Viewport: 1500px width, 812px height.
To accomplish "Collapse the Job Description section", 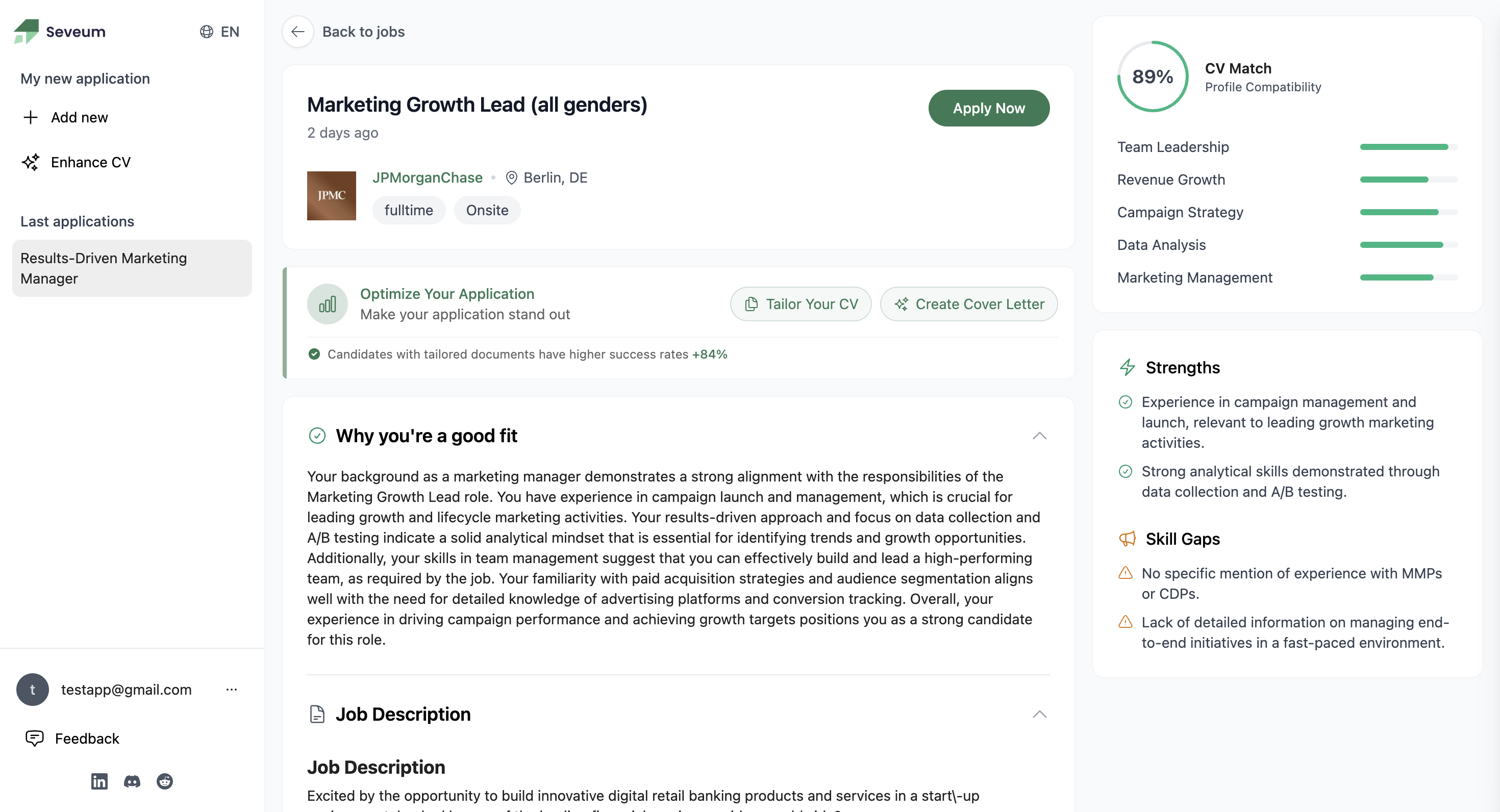I will (1039, 714).
